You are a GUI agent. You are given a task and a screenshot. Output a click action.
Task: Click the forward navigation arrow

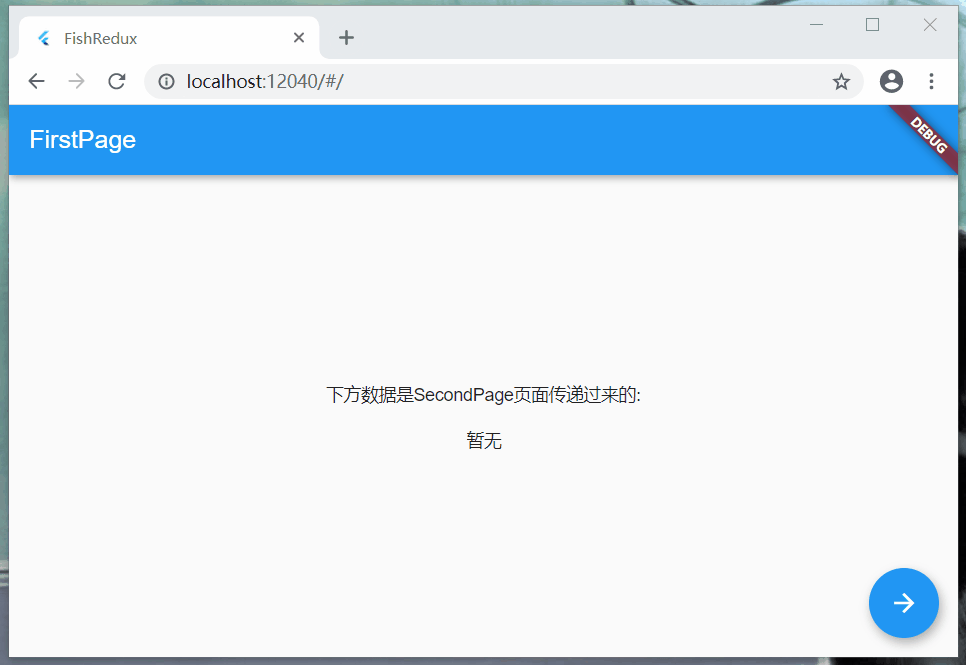point(76,81)
